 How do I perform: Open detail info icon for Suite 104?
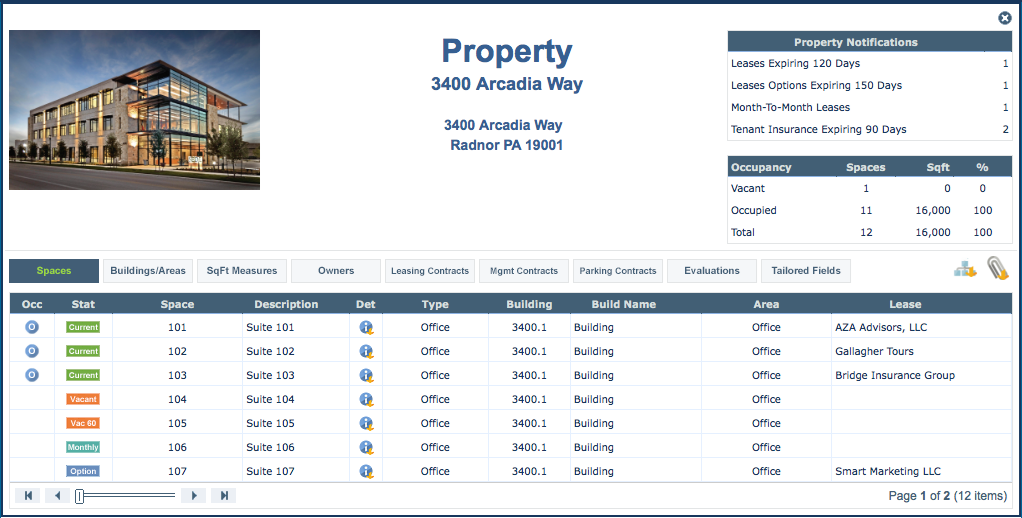tap(366, 399)
